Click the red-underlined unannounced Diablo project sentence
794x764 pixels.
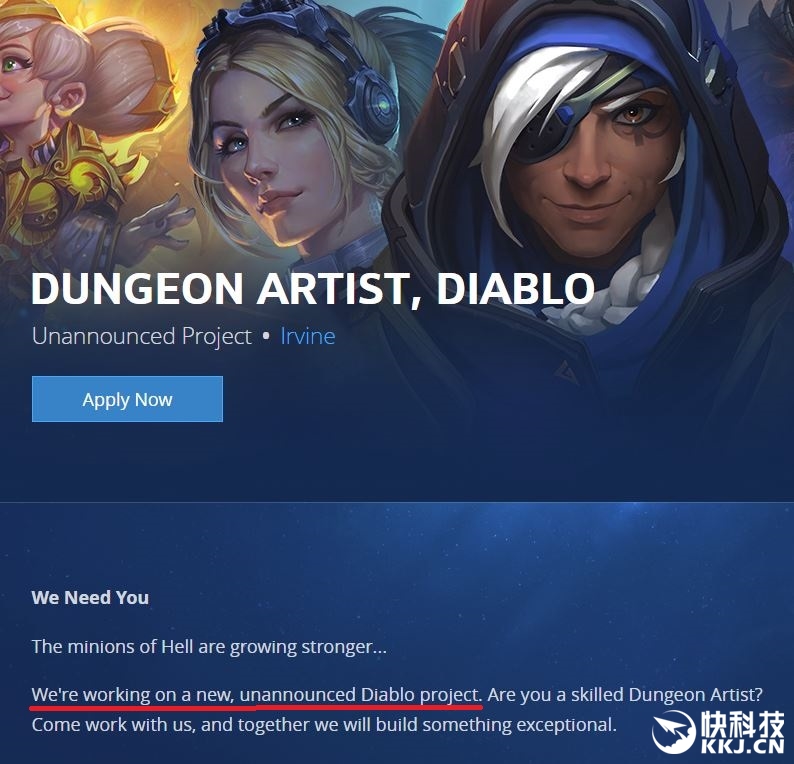pos(257,695)
